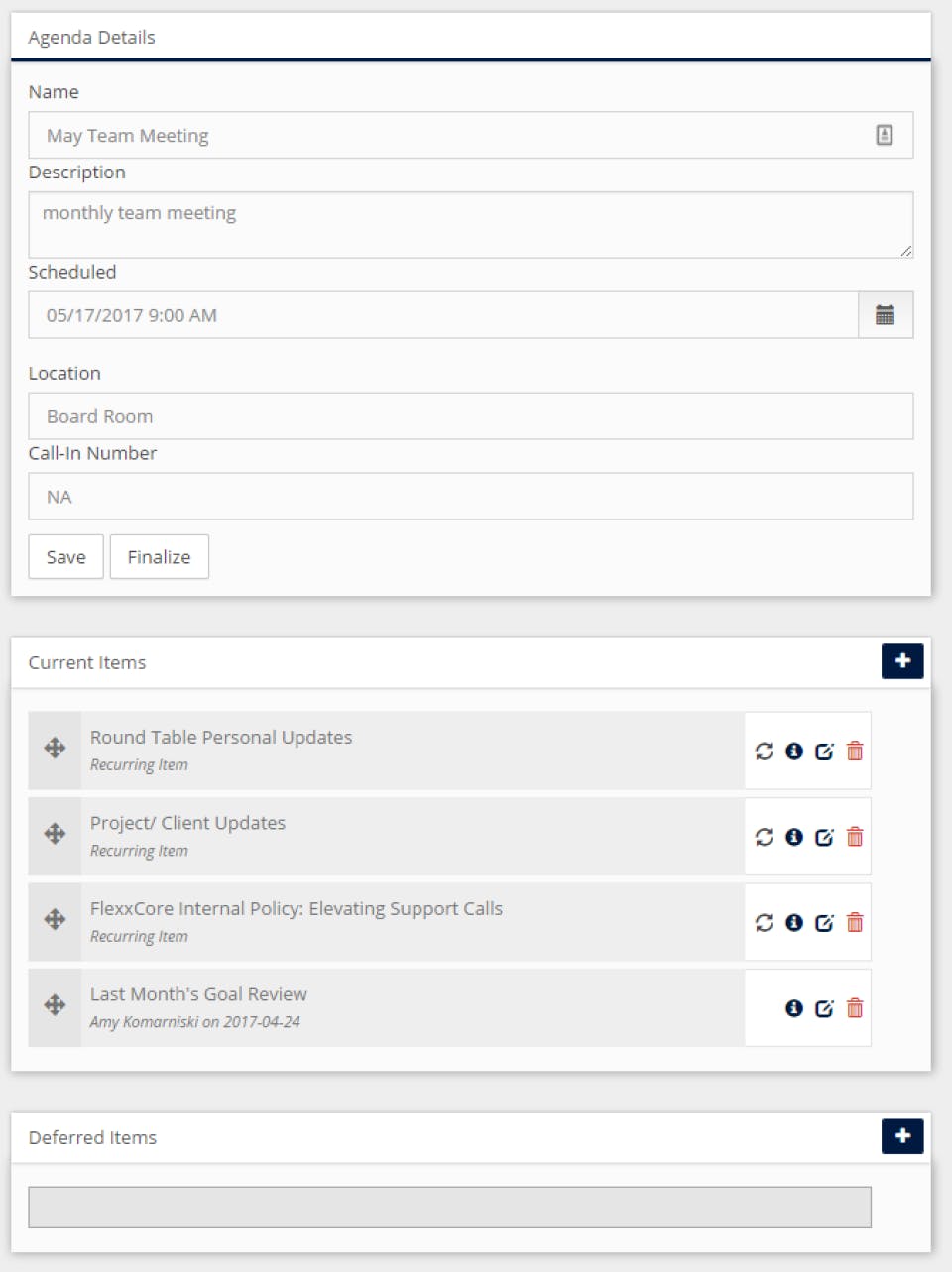This screenshot has width=952, height=1272.
Task: Add a new item to Deferred Items
Action: 901,1136
